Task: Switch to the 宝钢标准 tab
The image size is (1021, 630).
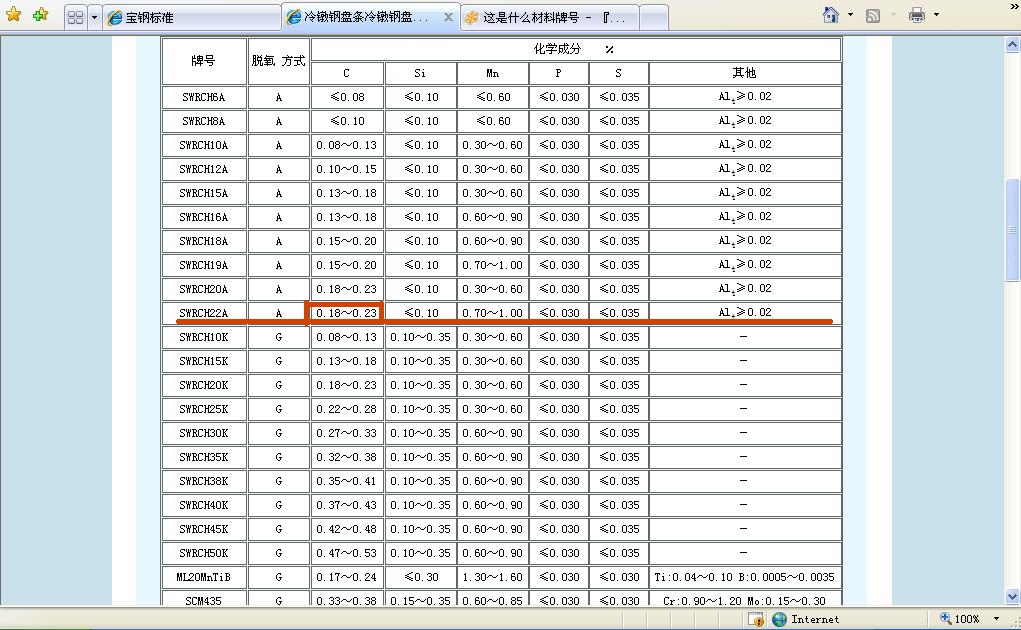Action: 192,18
